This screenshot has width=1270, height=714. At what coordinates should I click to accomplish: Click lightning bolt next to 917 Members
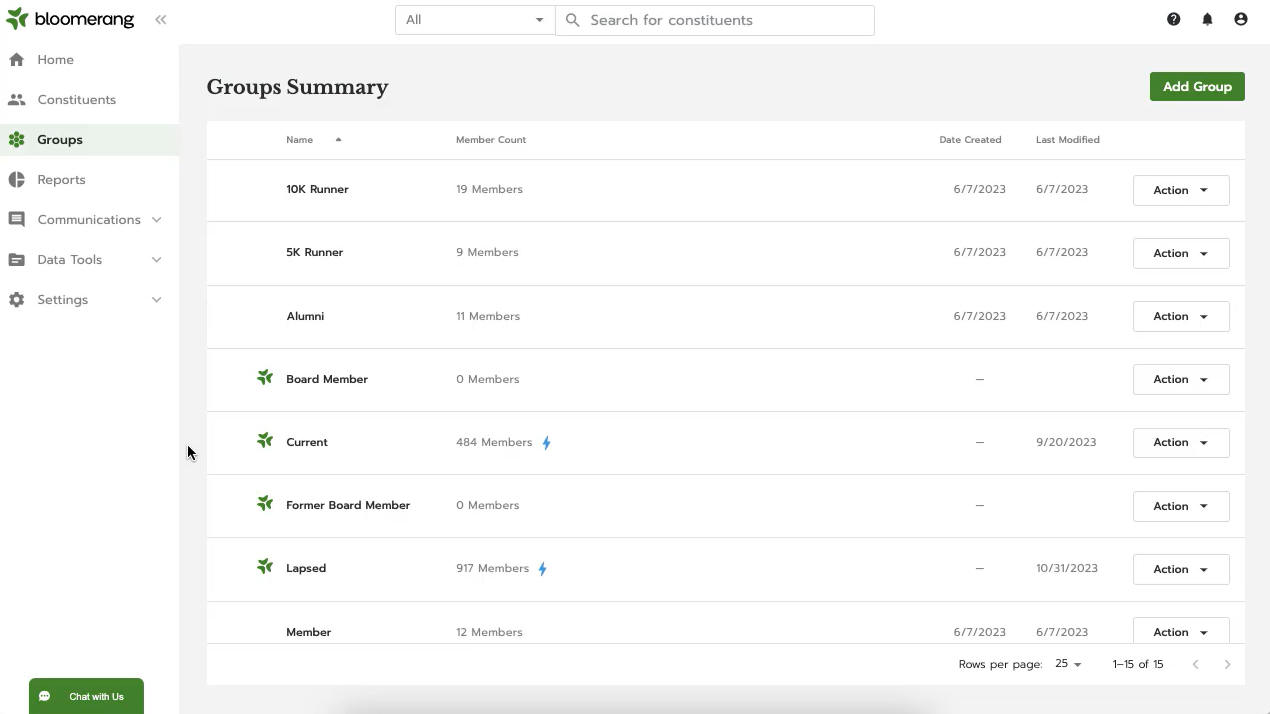[542, 569]
